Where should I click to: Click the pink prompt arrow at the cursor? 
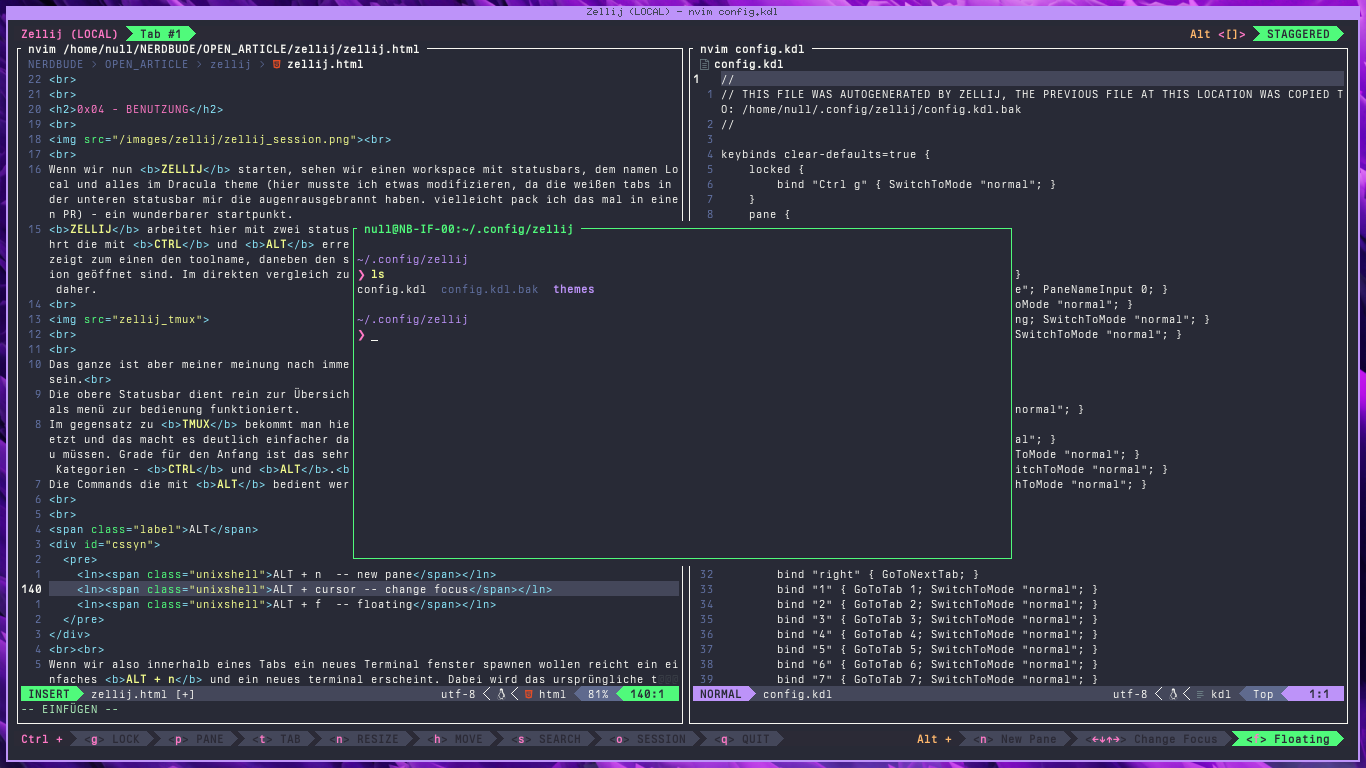(x=361, y=334)
